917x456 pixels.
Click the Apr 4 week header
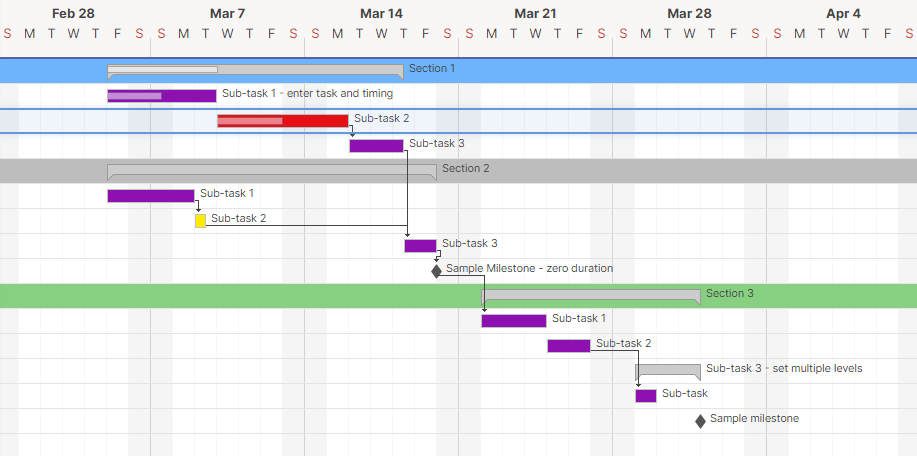843,14
